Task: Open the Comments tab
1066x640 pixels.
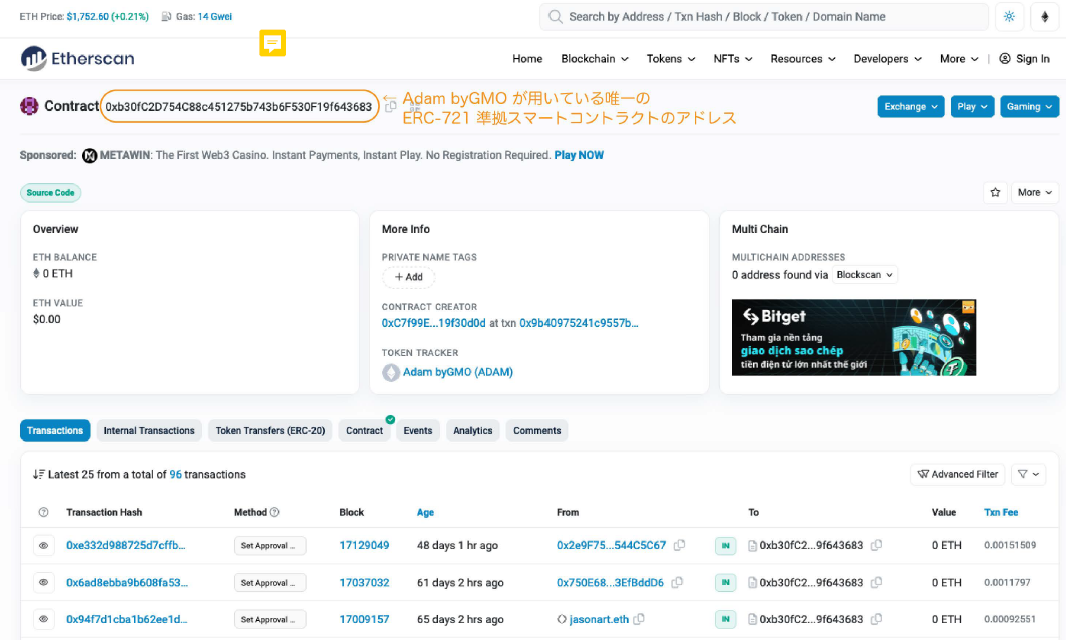Action: pyautogui.click(x=537, y=431)
